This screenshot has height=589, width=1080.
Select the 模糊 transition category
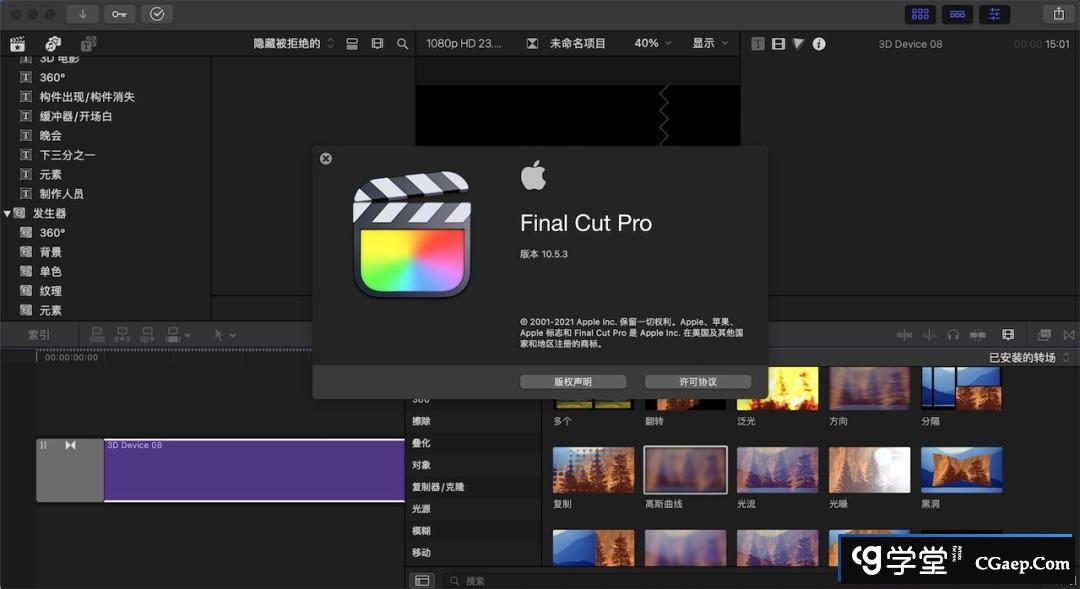(x=421, y=531)
